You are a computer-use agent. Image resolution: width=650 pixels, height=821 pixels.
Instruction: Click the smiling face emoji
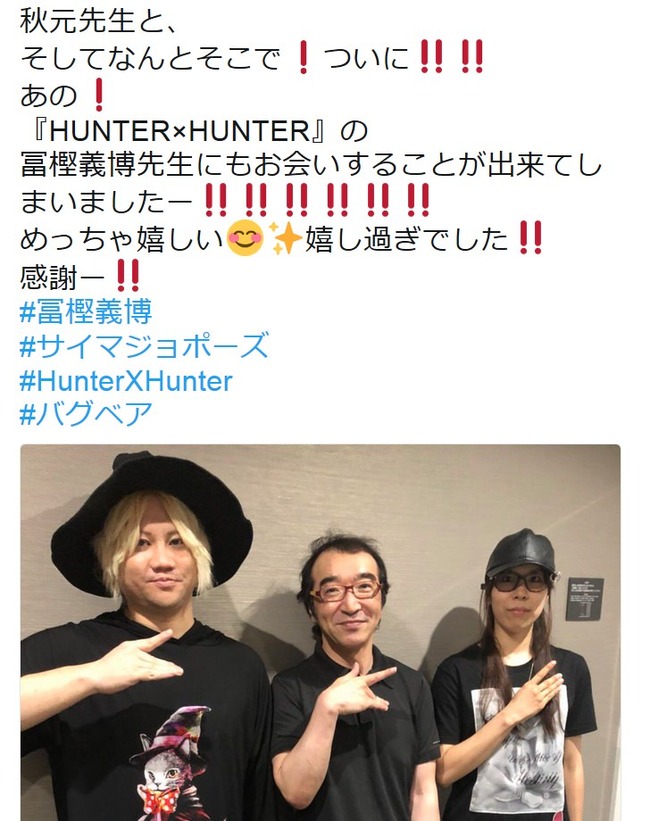[245, 238]
